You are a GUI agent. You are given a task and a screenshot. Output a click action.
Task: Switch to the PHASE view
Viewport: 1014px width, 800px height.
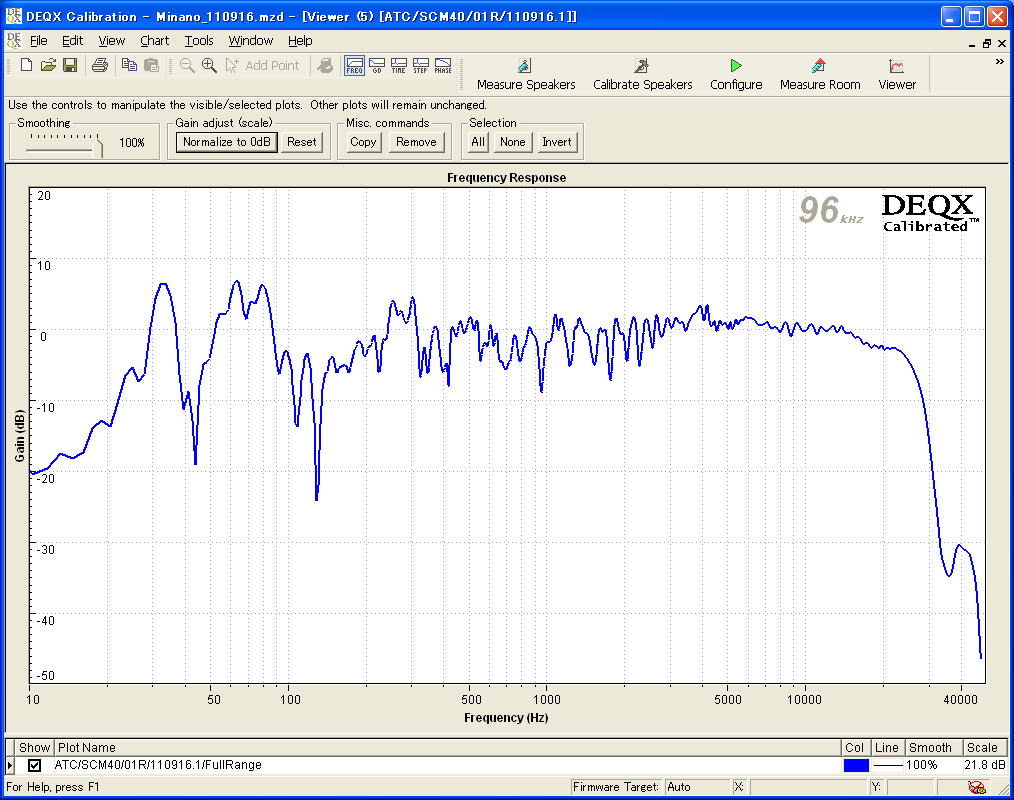click(443, 65)
